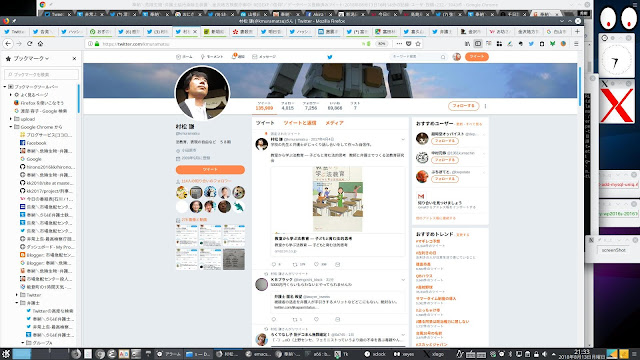Follow the third suggested user
The height and width of the screenshot is (360, 640).
pyautogui.click(x=444, y=179)
